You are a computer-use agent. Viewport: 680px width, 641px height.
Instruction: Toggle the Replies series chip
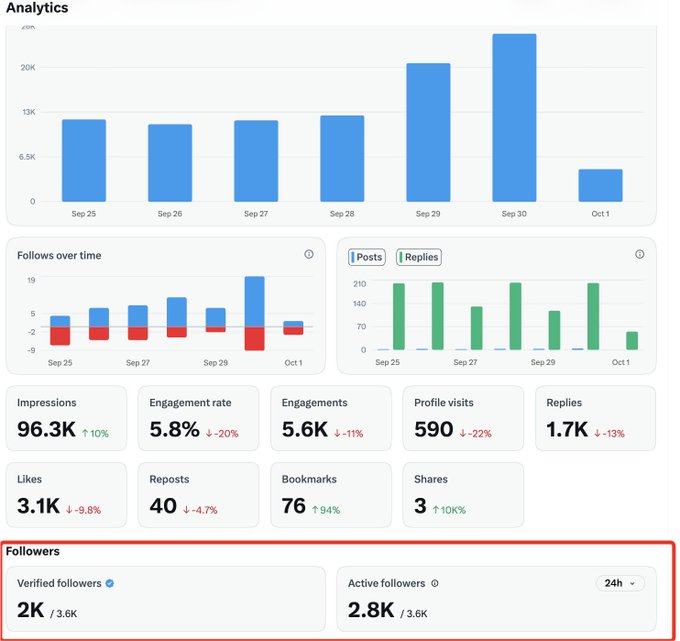point(419,257)
